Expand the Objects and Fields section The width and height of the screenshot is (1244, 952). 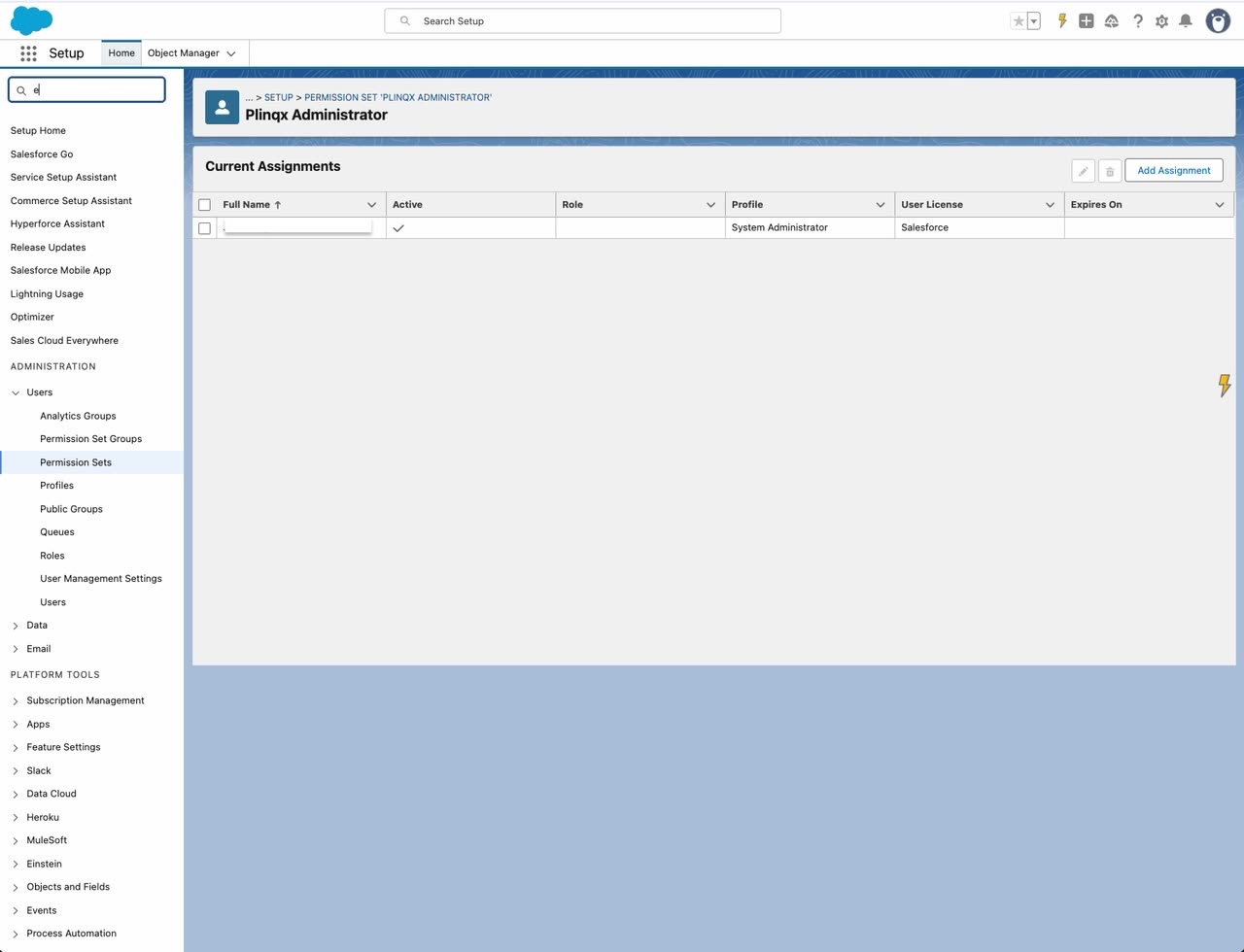click(x=16, y=887)
